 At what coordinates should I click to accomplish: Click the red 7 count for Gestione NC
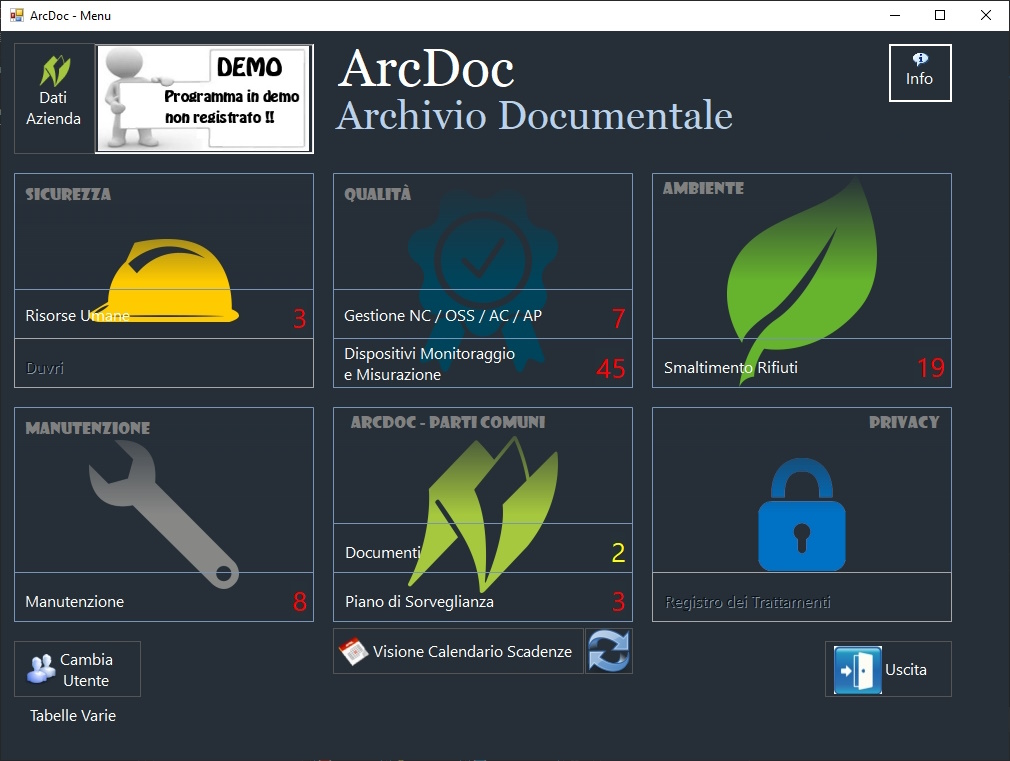[618, 318]
